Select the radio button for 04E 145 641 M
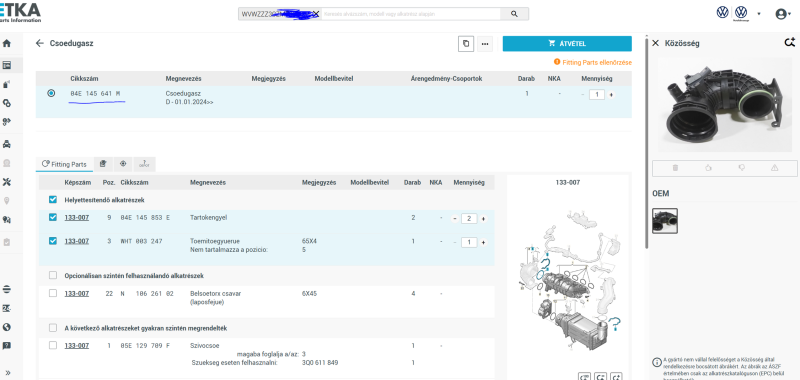This screenshot has height=380, width=800. [x=51, y=93]
